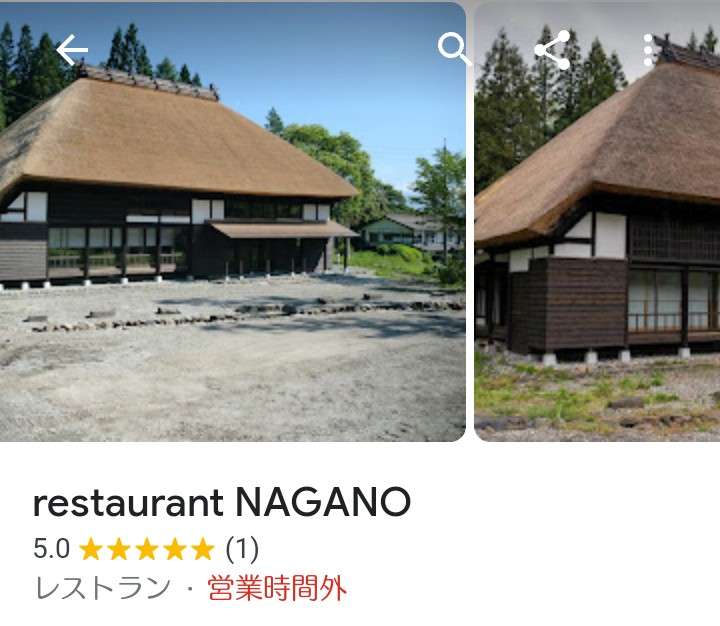Image resolution: width=720 pixels, height=626 pixels.
Task: Click the entrance canopy in the first photo
Action: click(x=283, y=229)
